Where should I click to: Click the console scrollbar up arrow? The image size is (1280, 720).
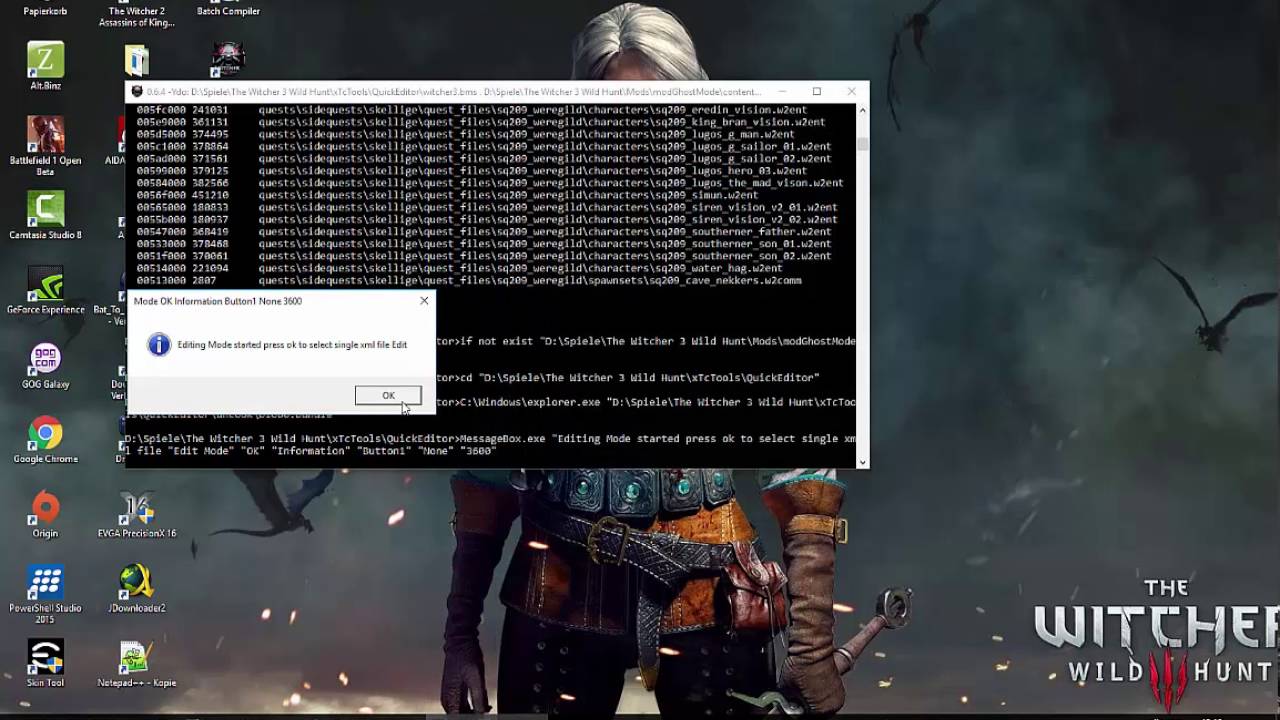[x=862, y=110]
